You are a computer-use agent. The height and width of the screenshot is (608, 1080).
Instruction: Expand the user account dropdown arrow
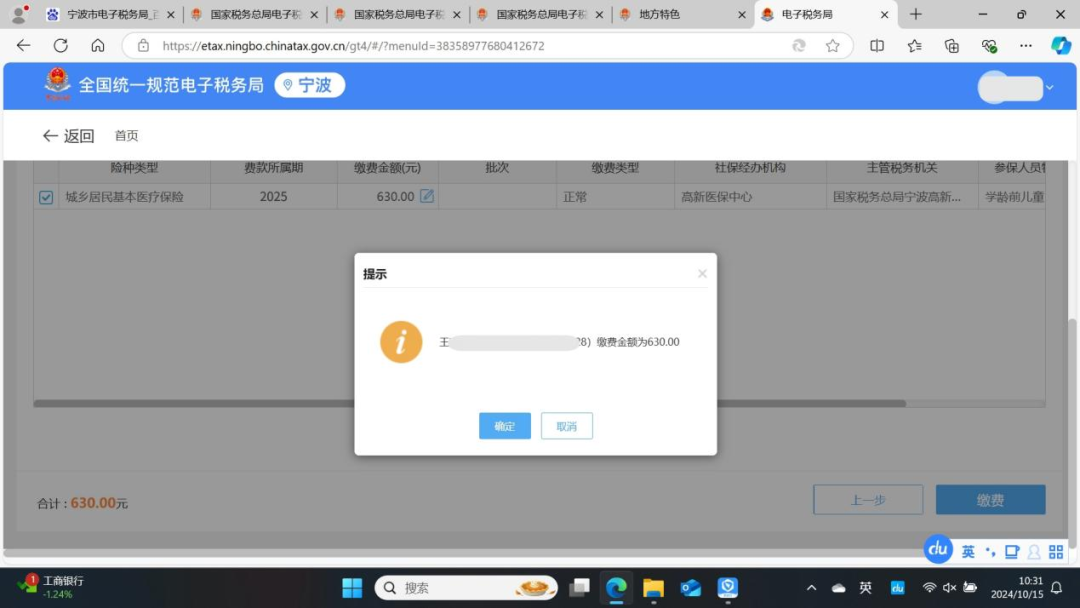pos(1049,88)
